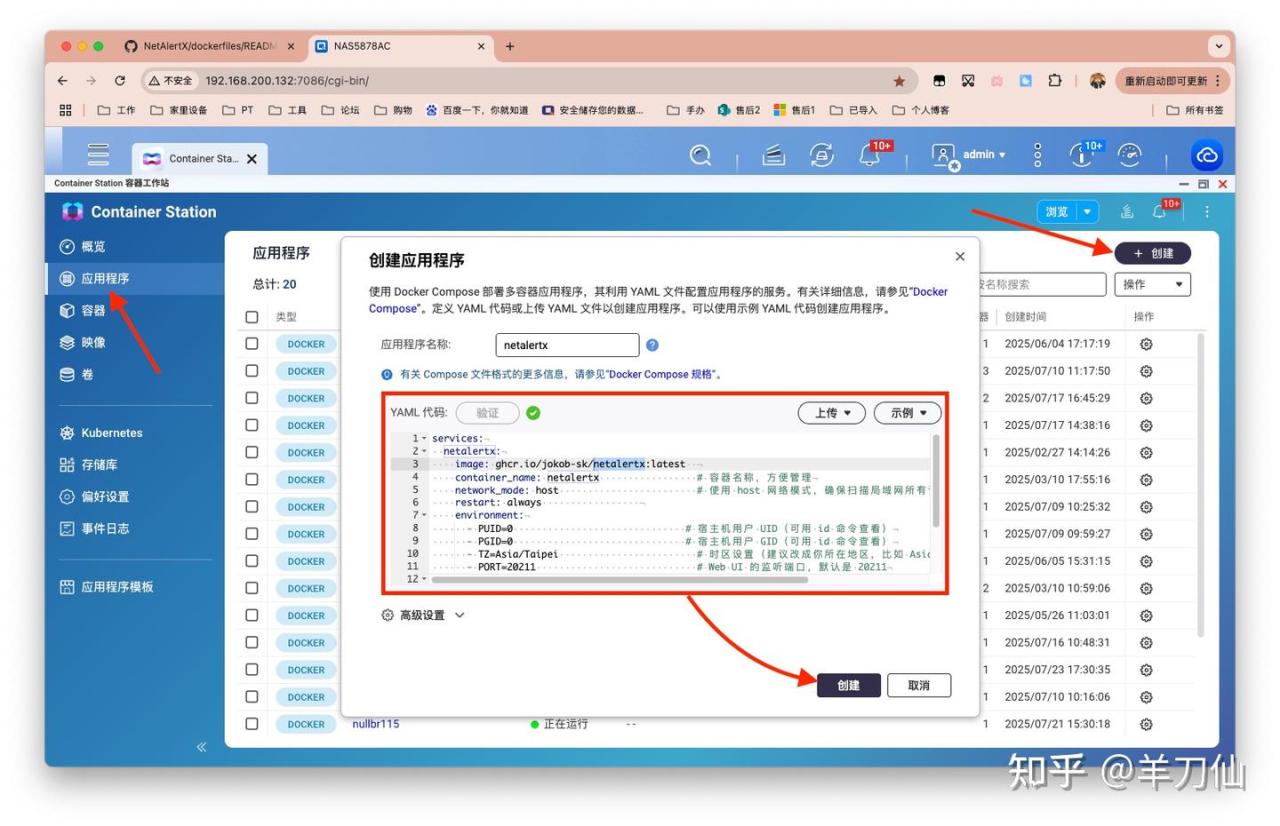Bookmark page with the star icon
Viewport: 1280px width, 826px height.
click(x=899, y=81)
